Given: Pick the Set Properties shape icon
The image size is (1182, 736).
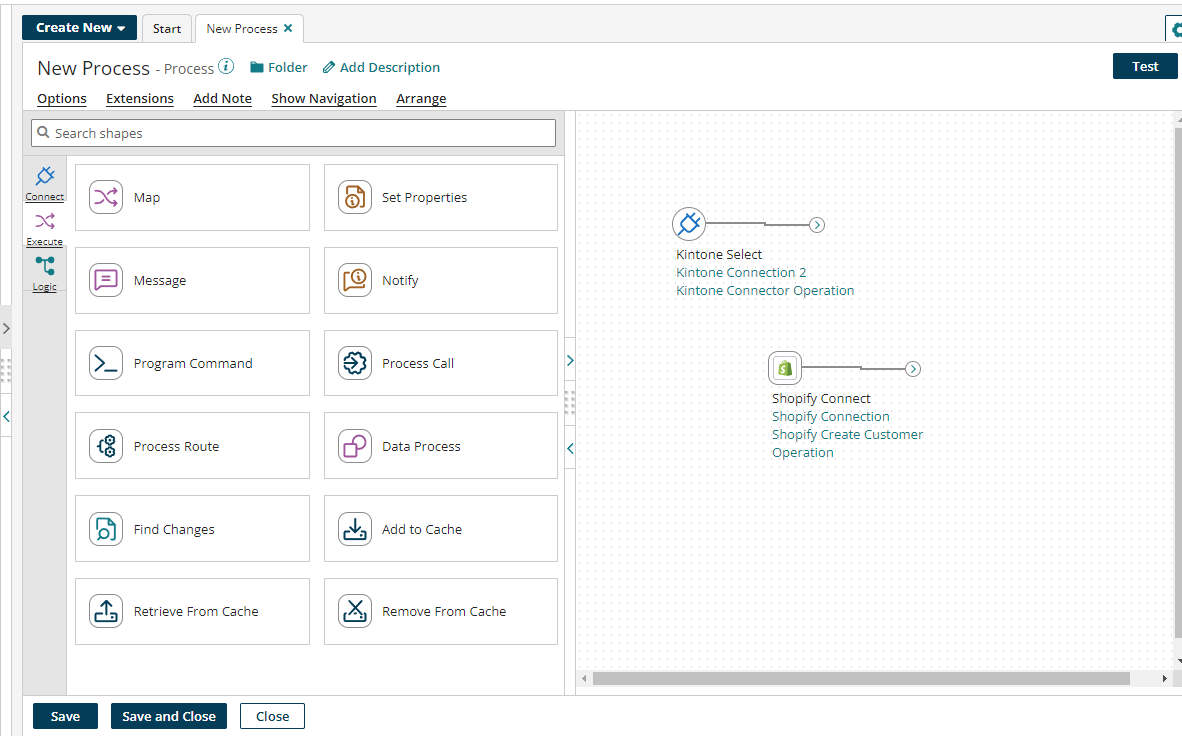Looking at the screenshot, I should [355, 198].
